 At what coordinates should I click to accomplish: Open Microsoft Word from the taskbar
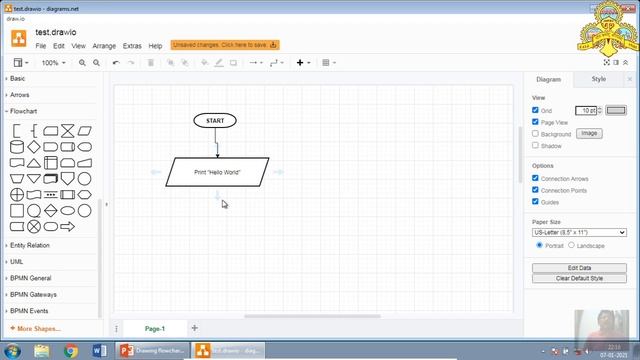pyautogui.click(x=99, y=351)
